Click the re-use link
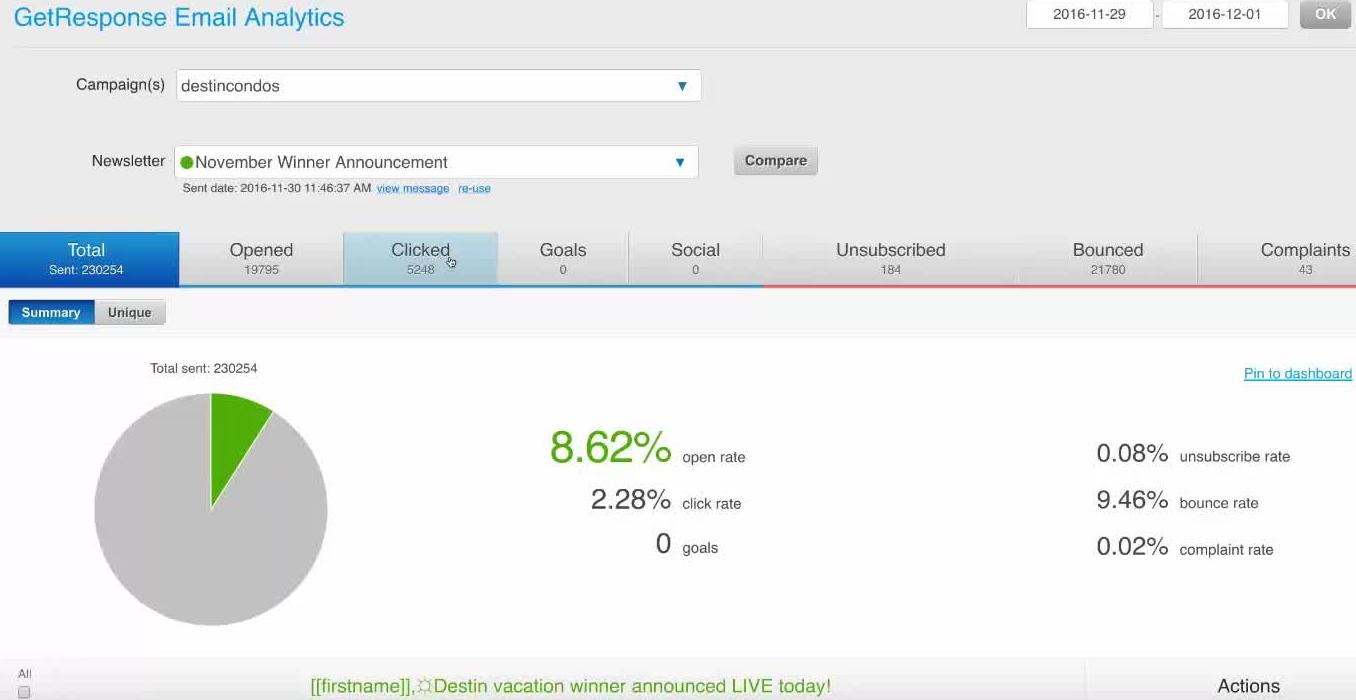 point(474,188)
